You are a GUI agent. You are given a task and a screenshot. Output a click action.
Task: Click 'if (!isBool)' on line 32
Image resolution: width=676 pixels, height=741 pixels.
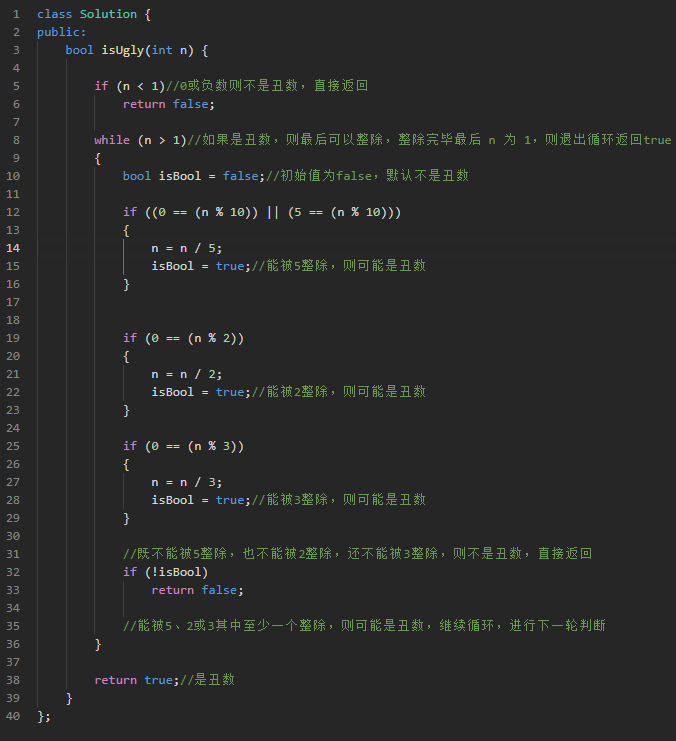click(165, 572)
